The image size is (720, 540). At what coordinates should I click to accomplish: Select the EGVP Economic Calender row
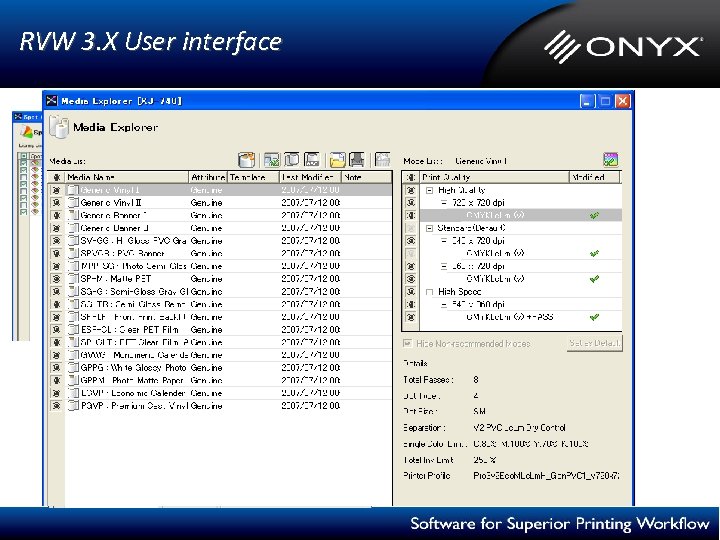pos(220,393)
